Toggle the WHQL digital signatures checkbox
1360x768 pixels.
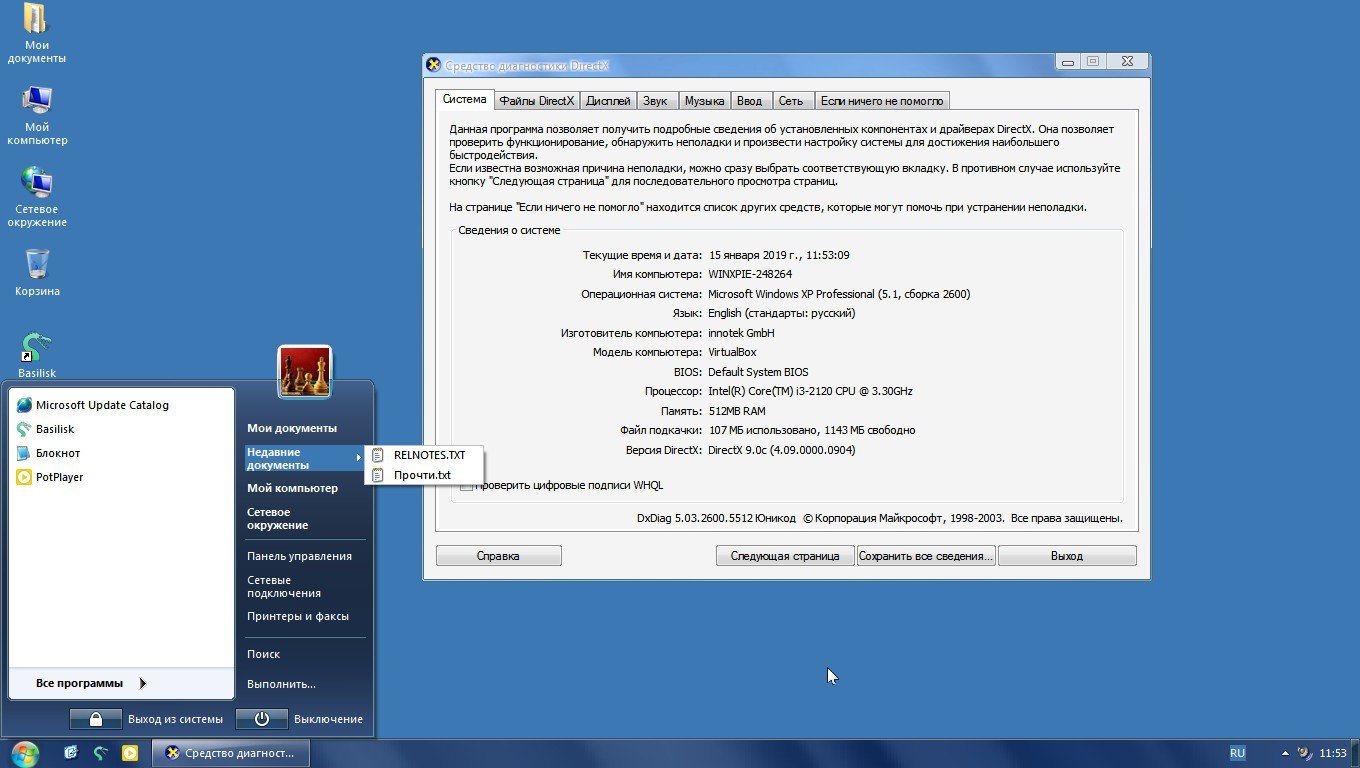tap(466, 485)
